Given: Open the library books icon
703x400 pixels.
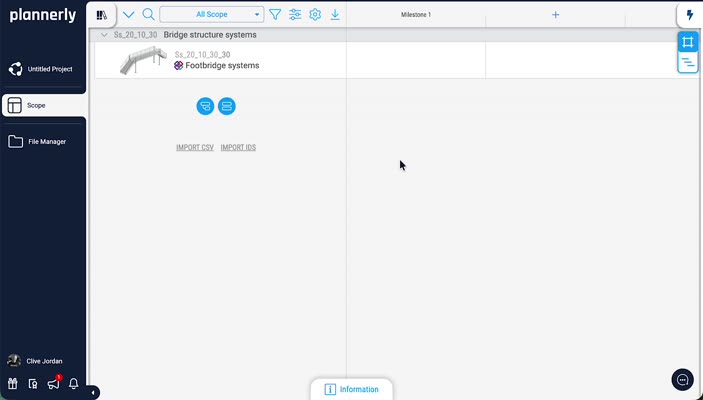Looking at the screenshot, I should point(102,15).
